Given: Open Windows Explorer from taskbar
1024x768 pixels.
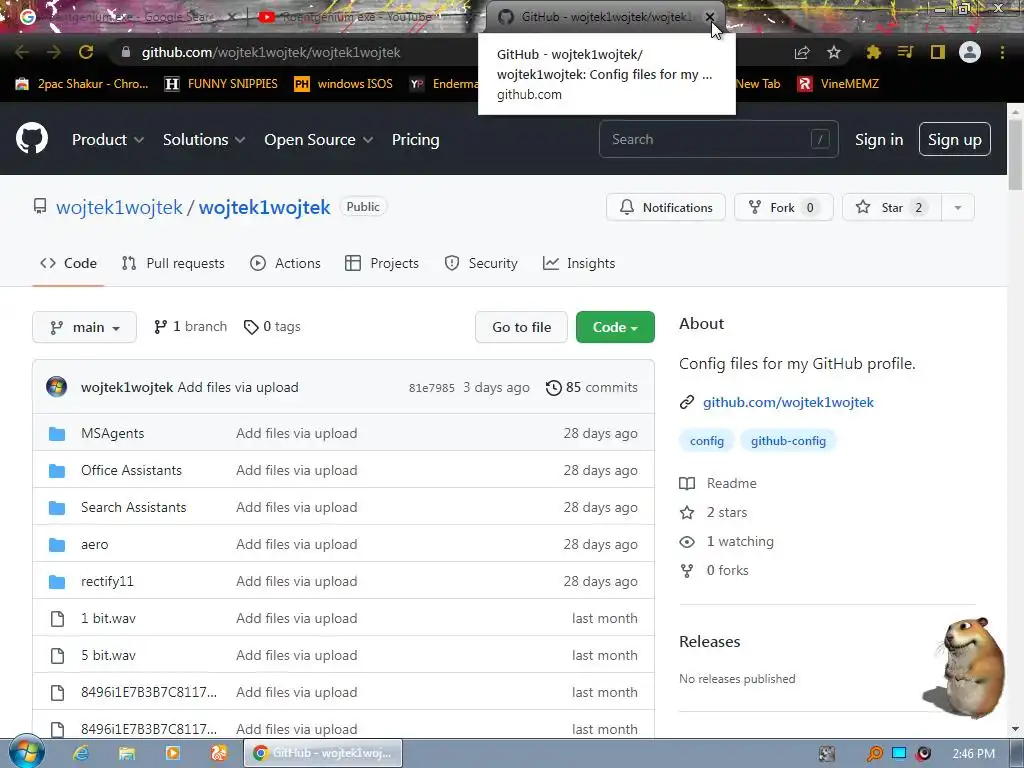Looking at the screenshot, I should (x=127, y=753).
